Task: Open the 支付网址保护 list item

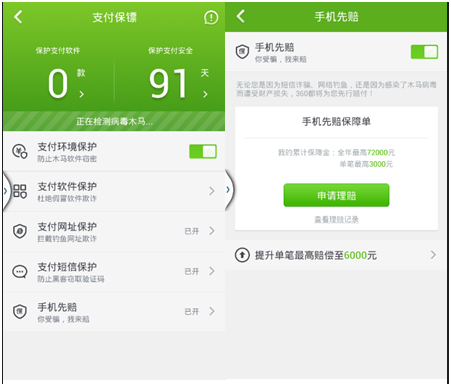Action: [x=114, y=231]
